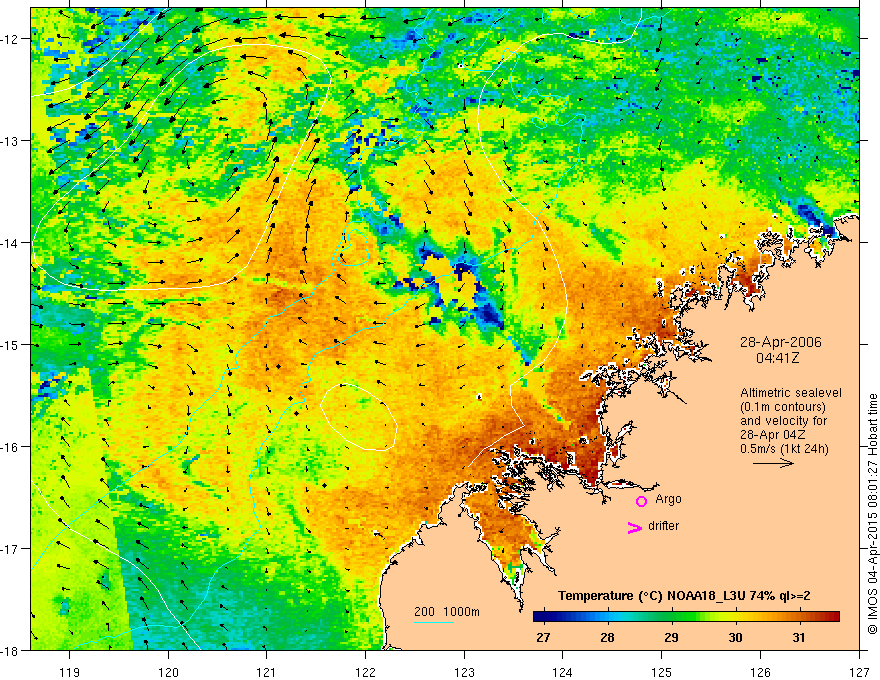This screenshot has height=680, width=880.
Task: Click color bar value 28
Action: click(607, 637)
